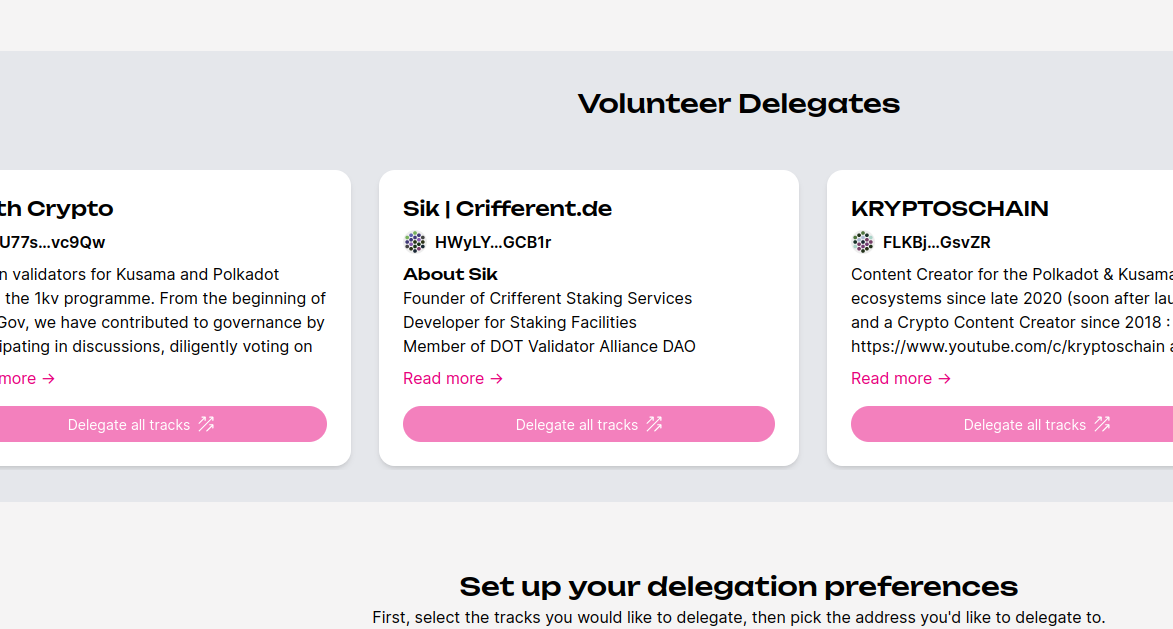
Task: Click the address HWyLY…GCB1r text
Action: 492,241
